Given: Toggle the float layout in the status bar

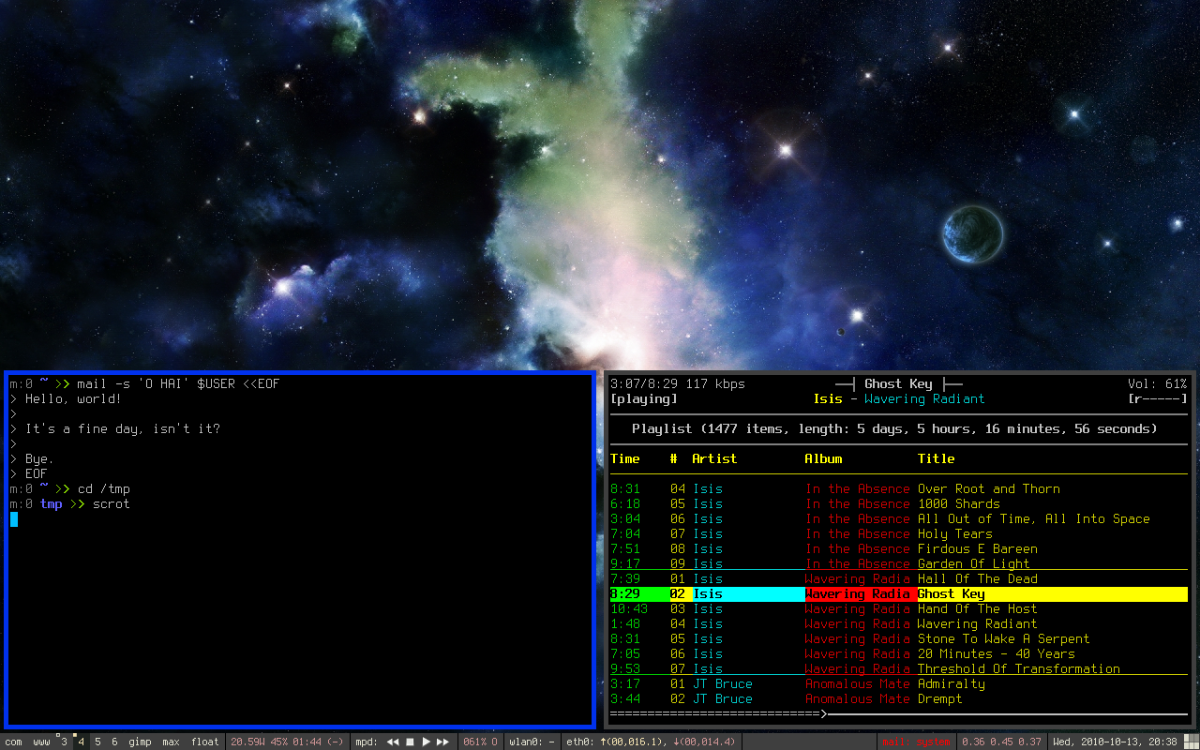Looking at the screenshot, I should pyautogui.click(x=205, y=742).
